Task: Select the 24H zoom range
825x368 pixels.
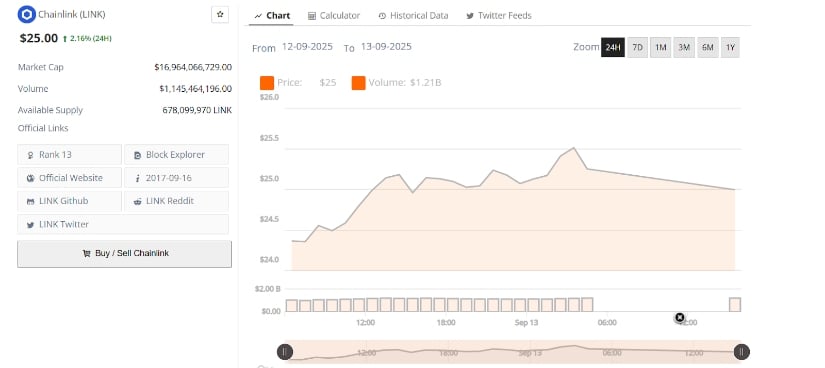Action: click(x=613, y=47)
